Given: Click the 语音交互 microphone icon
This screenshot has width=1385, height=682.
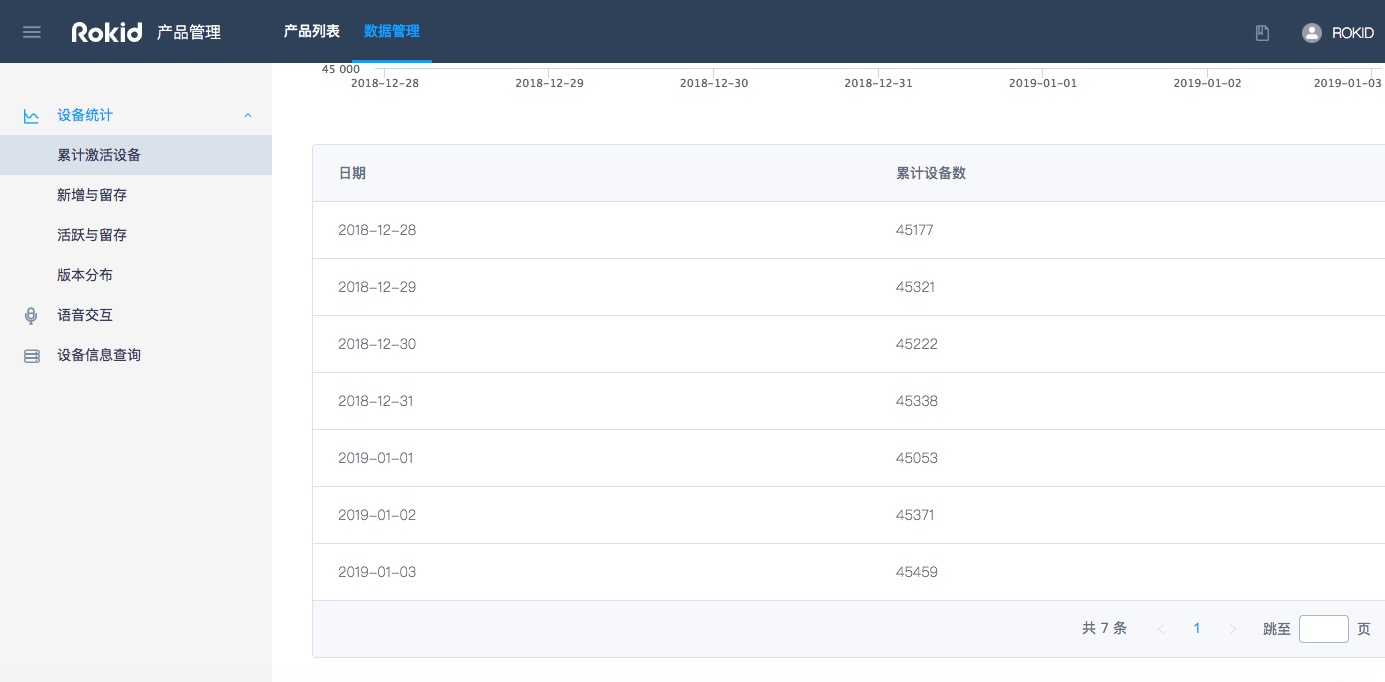Looking at the screenshot, I should click(x=32, y=316).
